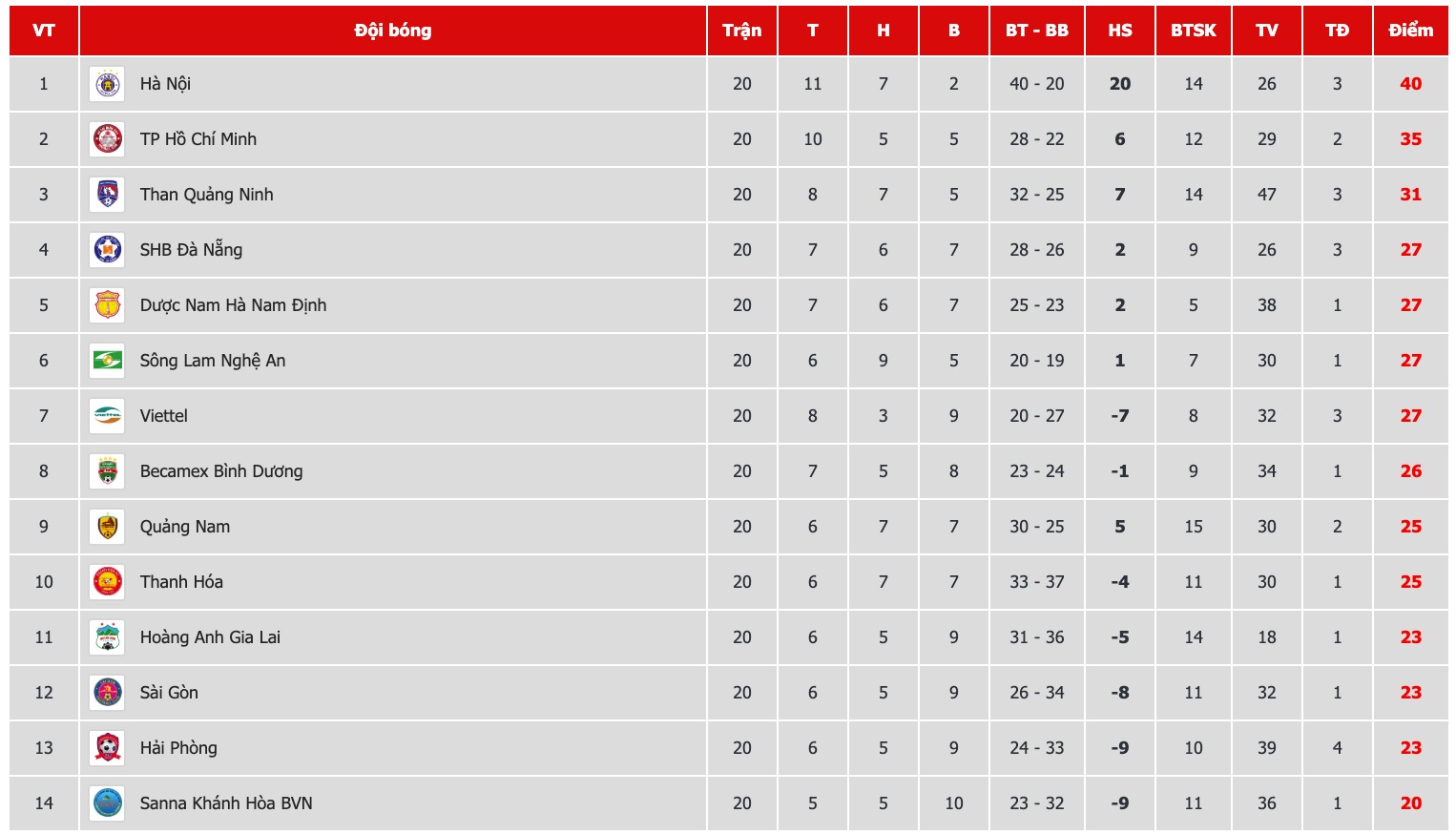Open the Quảng Nam team link
This screenshot has height=834, width=1456.
(x=185, y=527)
